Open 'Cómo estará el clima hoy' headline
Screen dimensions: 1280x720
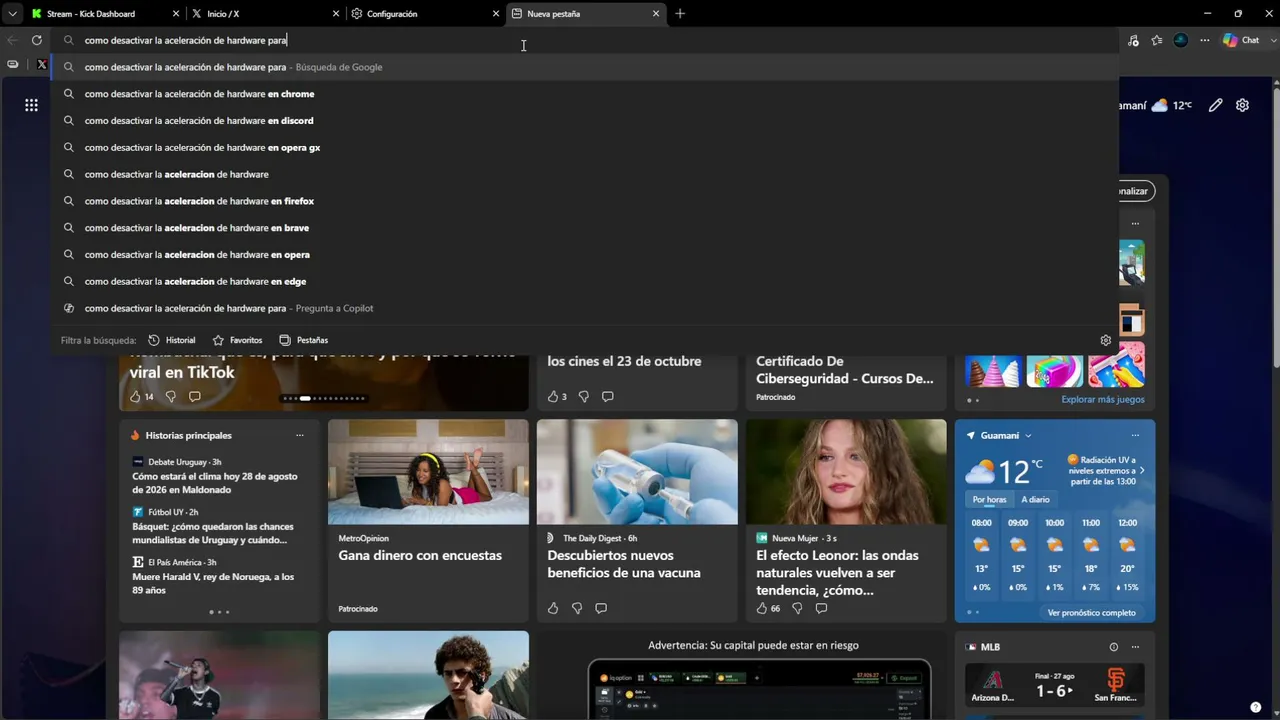pos(215,483)
